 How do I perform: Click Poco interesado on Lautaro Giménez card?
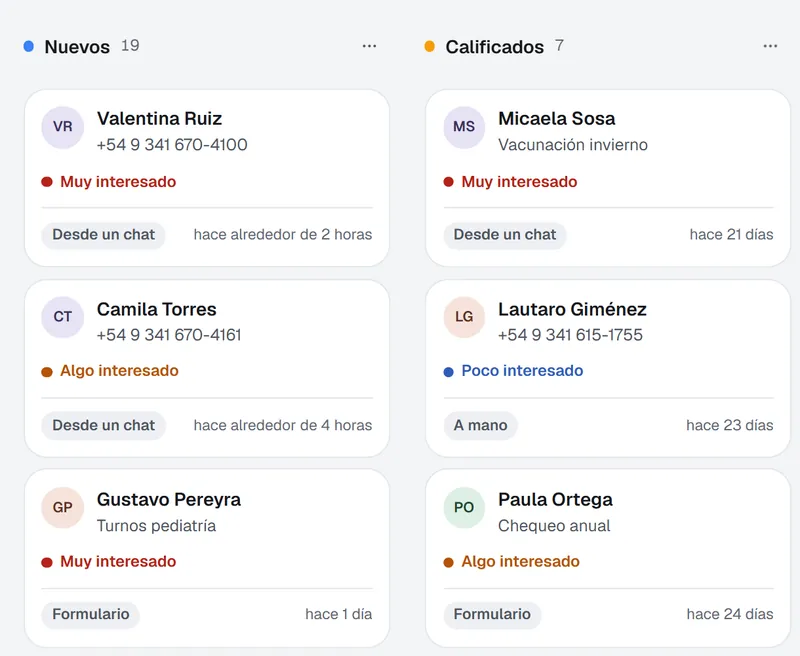coord(522,371)
